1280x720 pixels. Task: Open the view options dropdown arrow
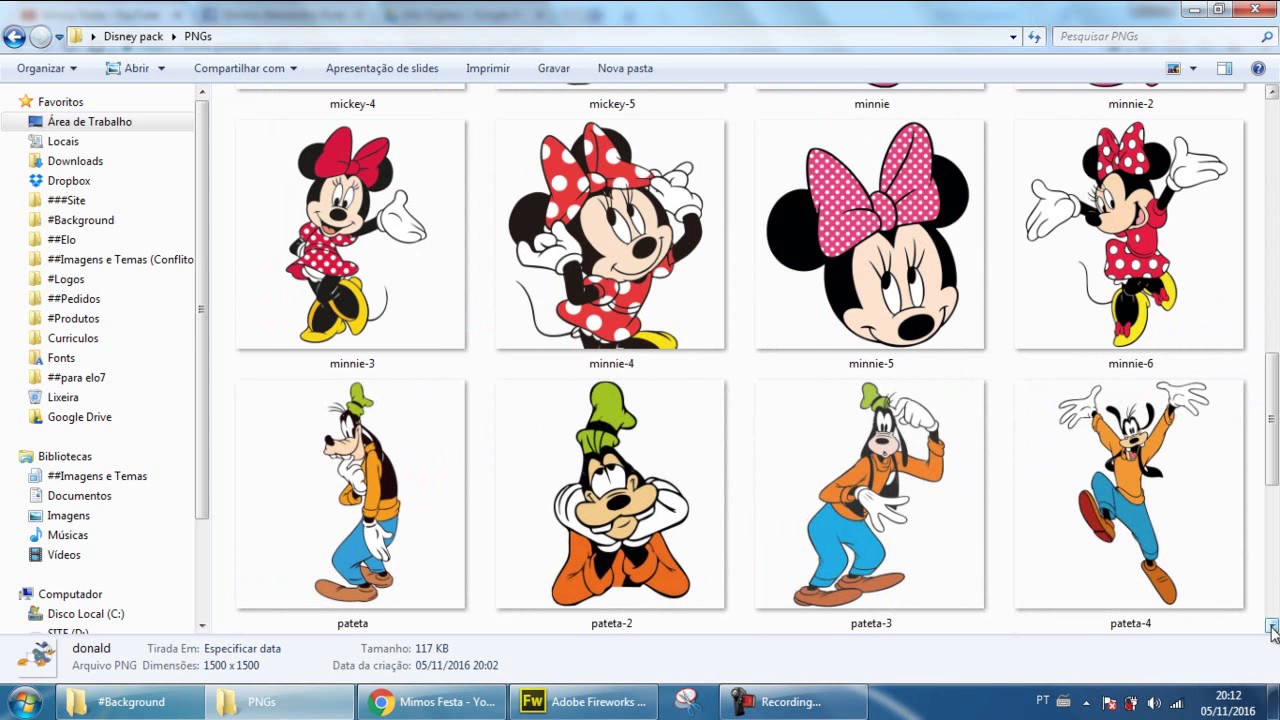point(1193,69)
